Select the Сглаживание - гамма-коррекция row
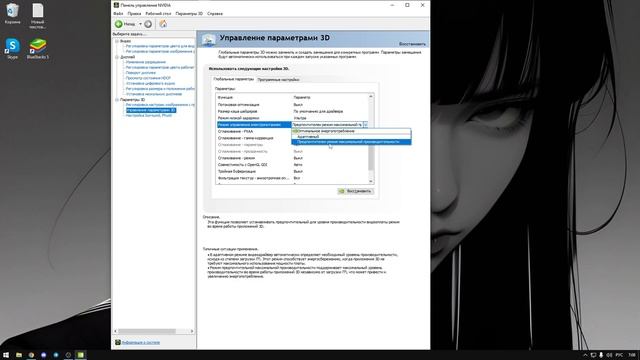Viewport: 640px width, 360px height. coord(254,138)
